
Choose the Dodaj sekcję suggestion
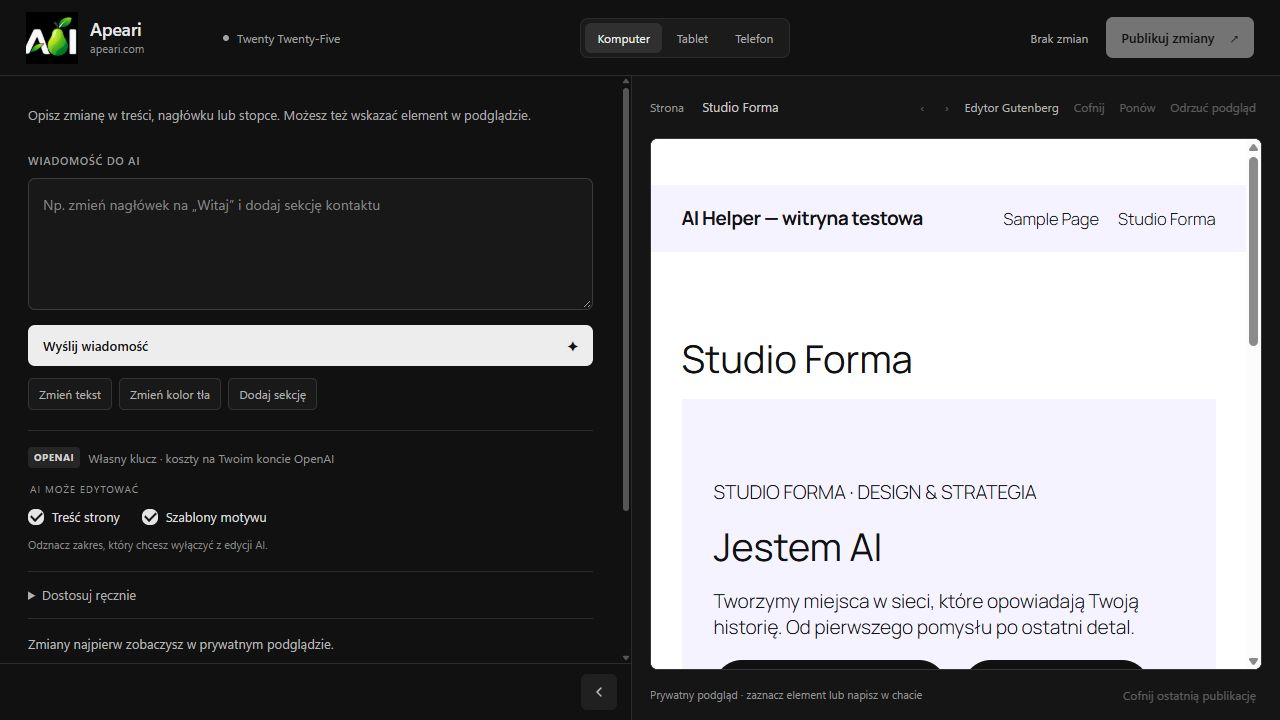[273, 394]
